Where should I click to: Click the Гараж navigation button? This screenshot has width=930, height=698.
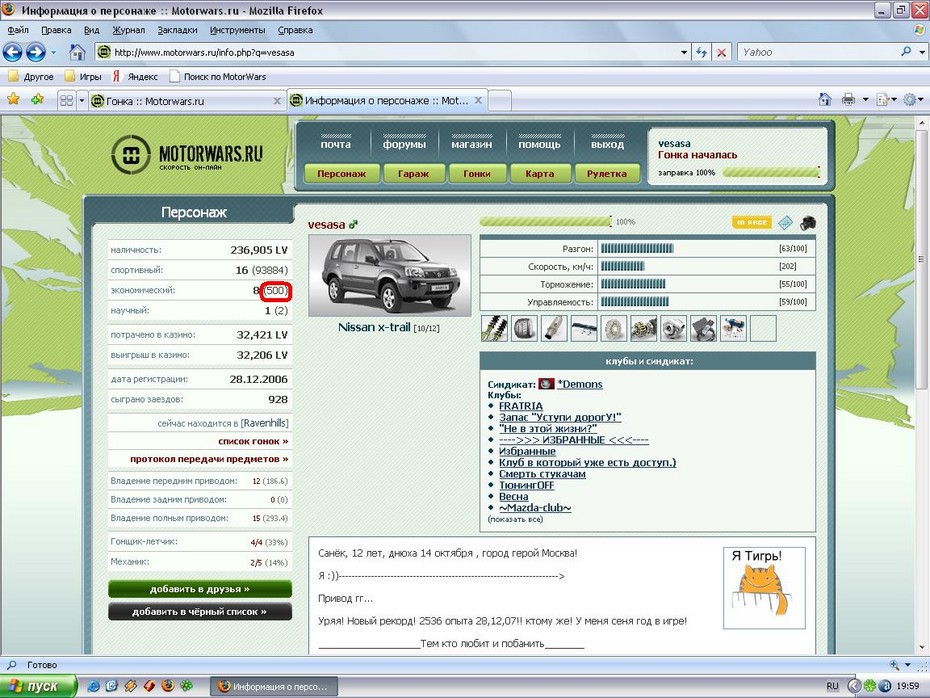(x=413, y=174)
